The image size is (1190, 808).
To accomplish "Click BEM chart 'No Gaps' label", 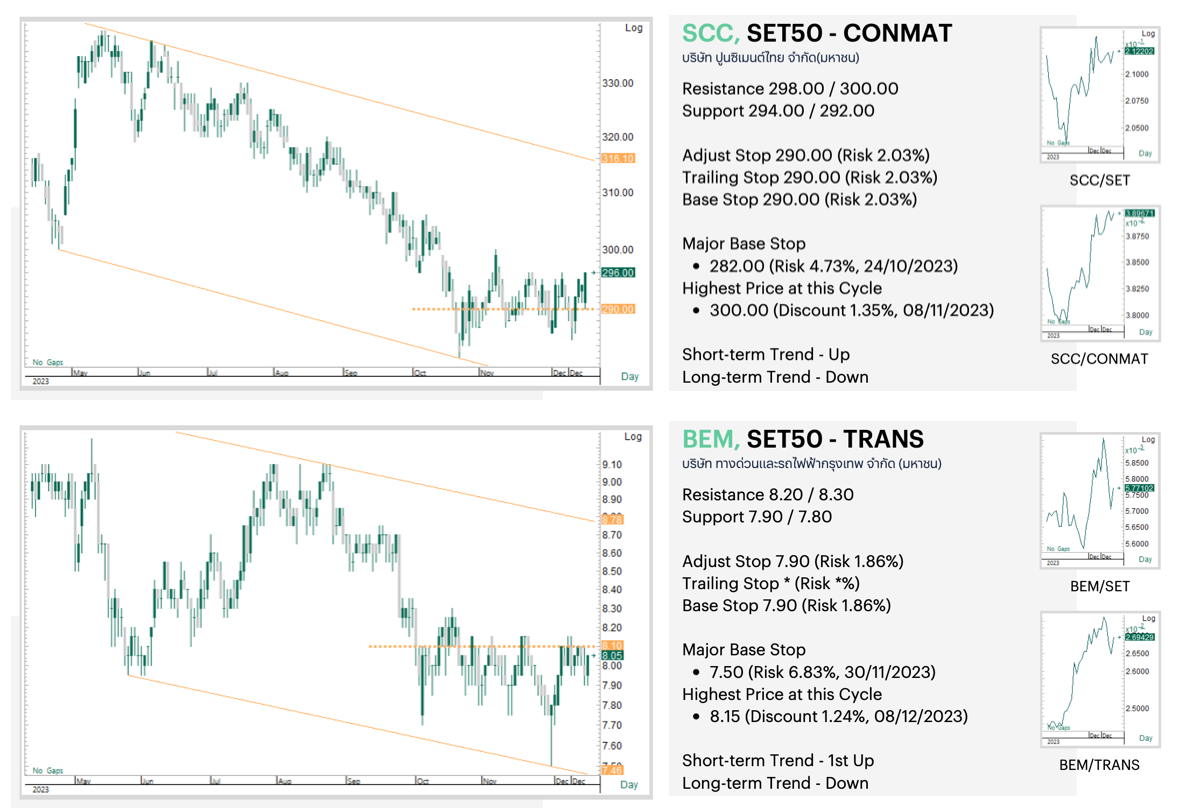I will [x=48, y=771].
